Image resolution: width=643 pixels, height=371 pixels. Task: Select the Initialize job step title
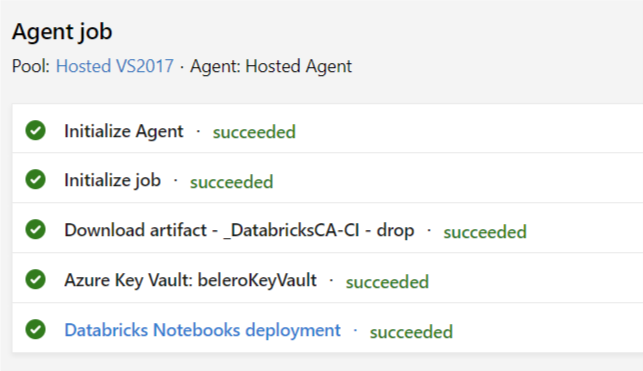(112, 180)
